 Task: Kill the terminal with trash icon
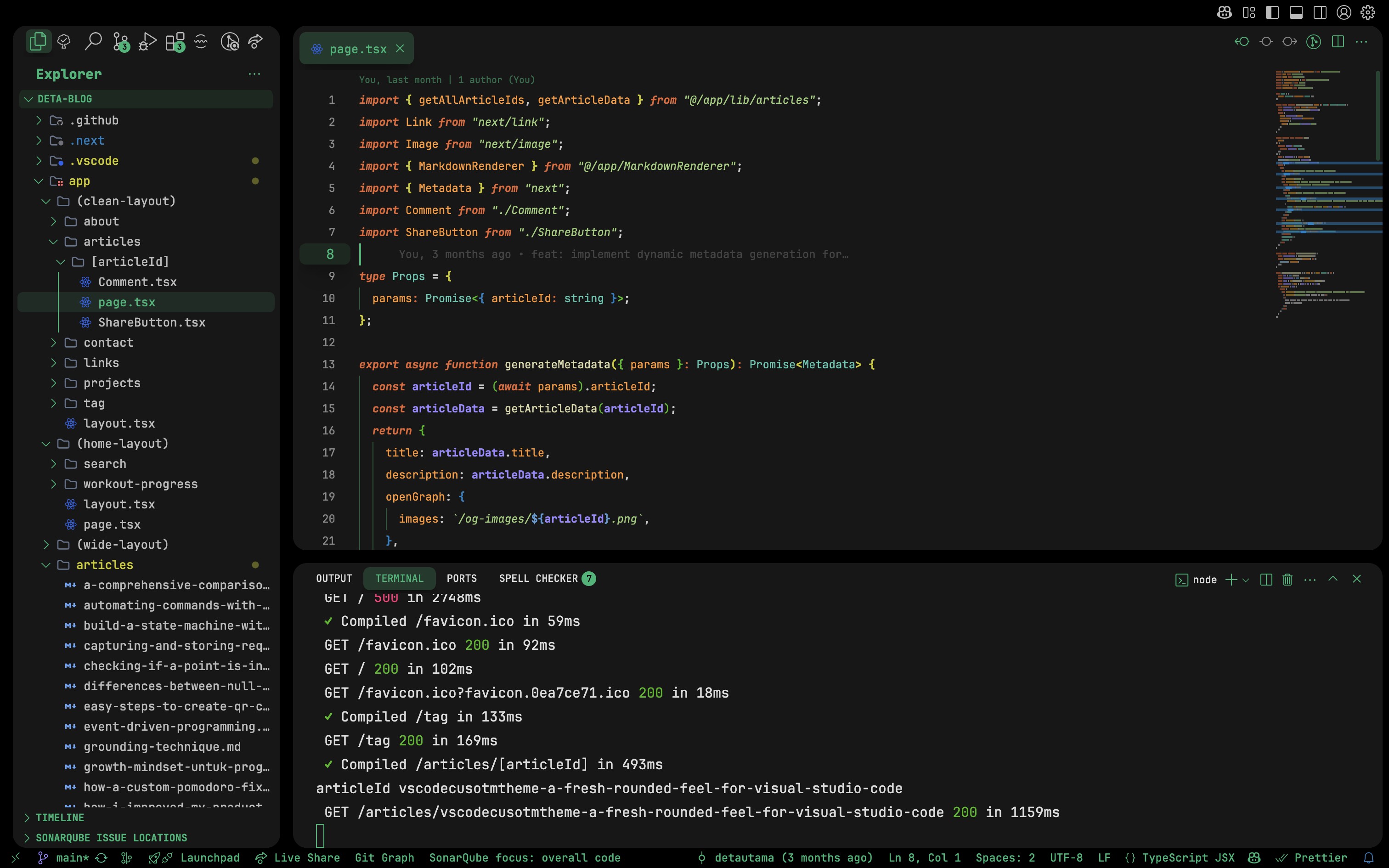tap(1287, 580)
